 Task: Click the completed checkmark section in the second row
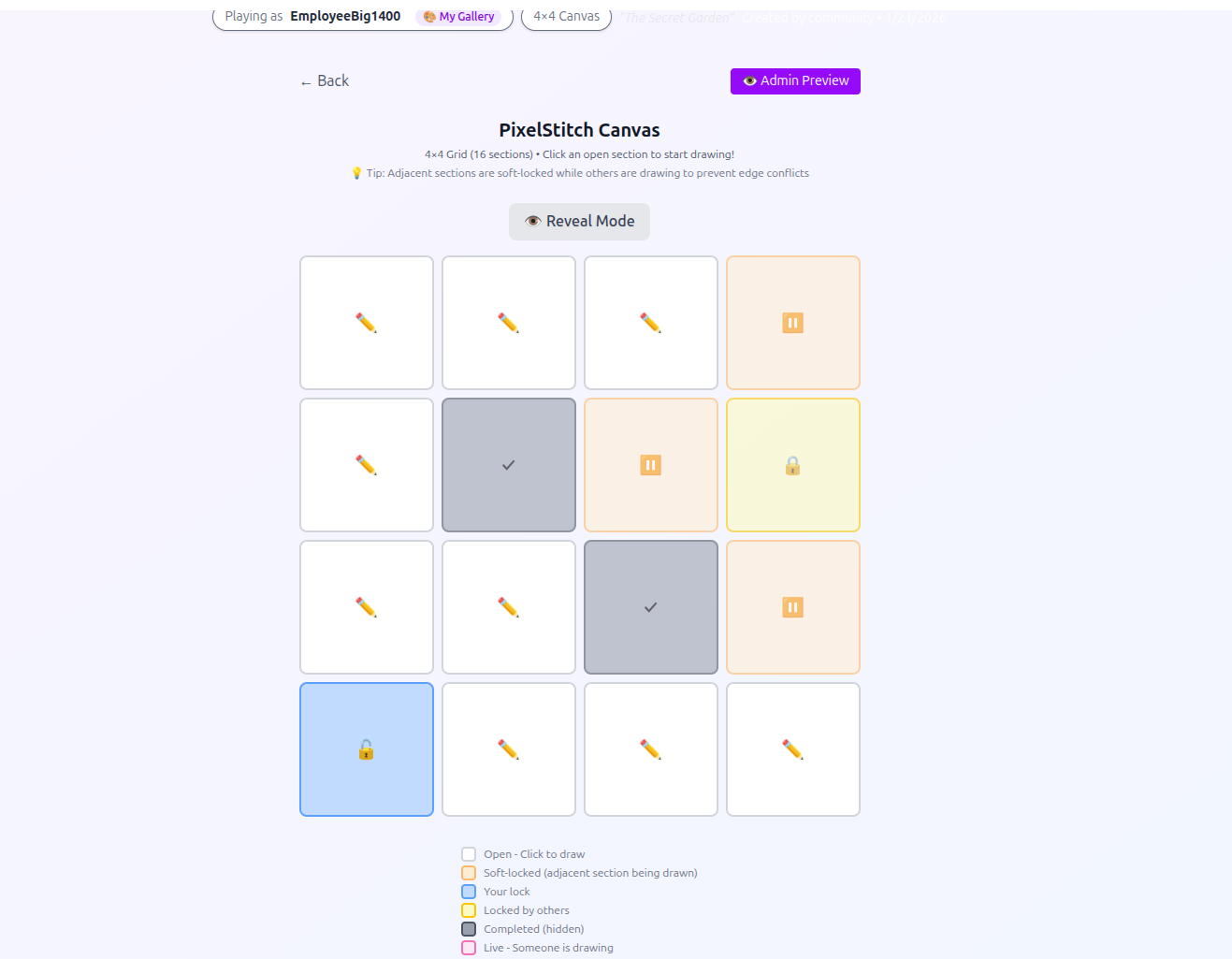coord(509,465)
